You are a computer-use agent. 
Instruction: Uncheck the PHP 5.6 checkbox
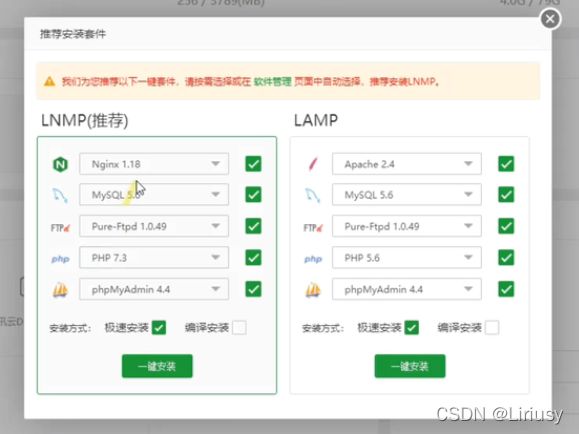point(506,257)
